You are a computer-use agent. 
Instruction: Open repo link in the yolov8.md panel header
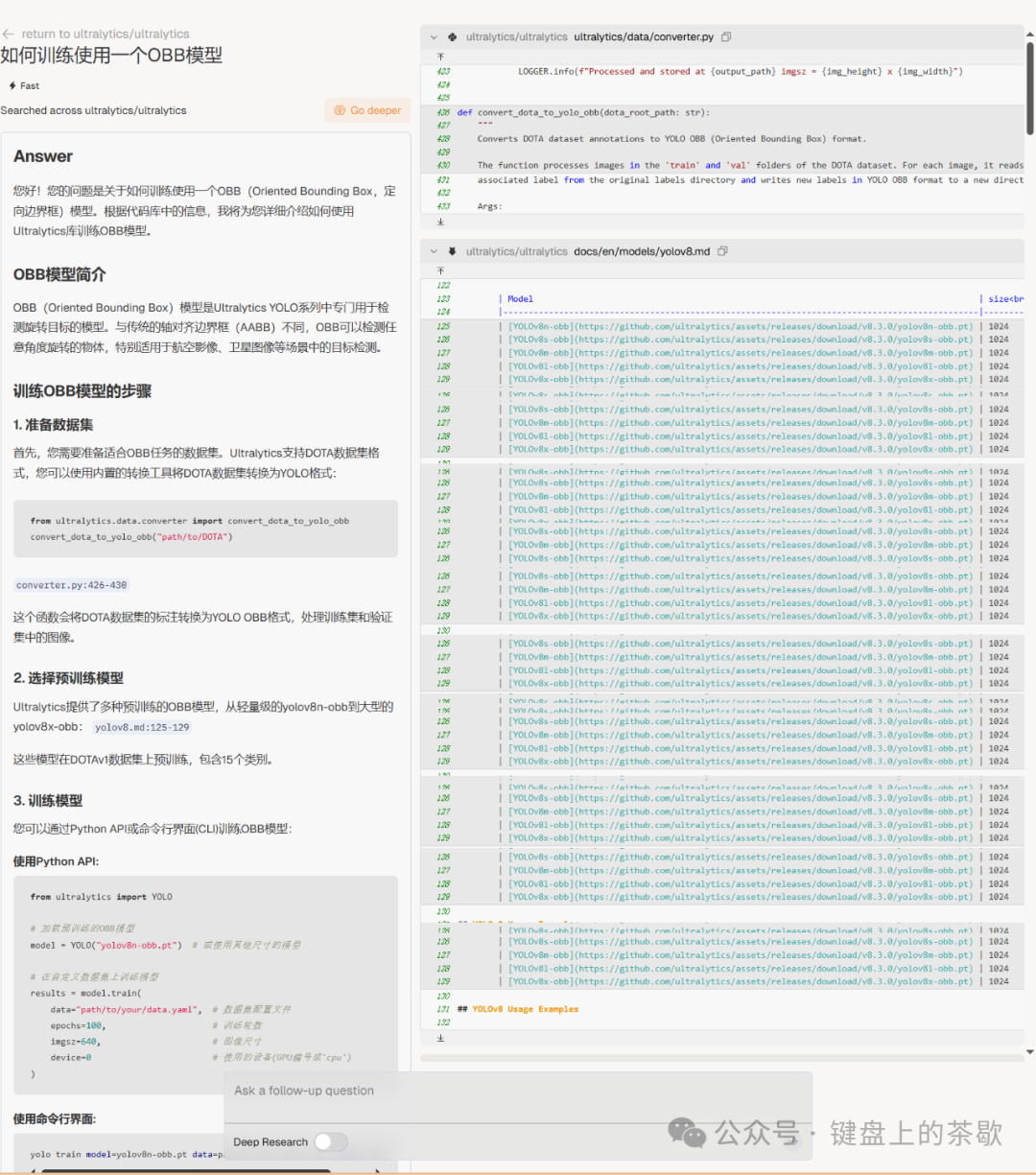point(517,251)
